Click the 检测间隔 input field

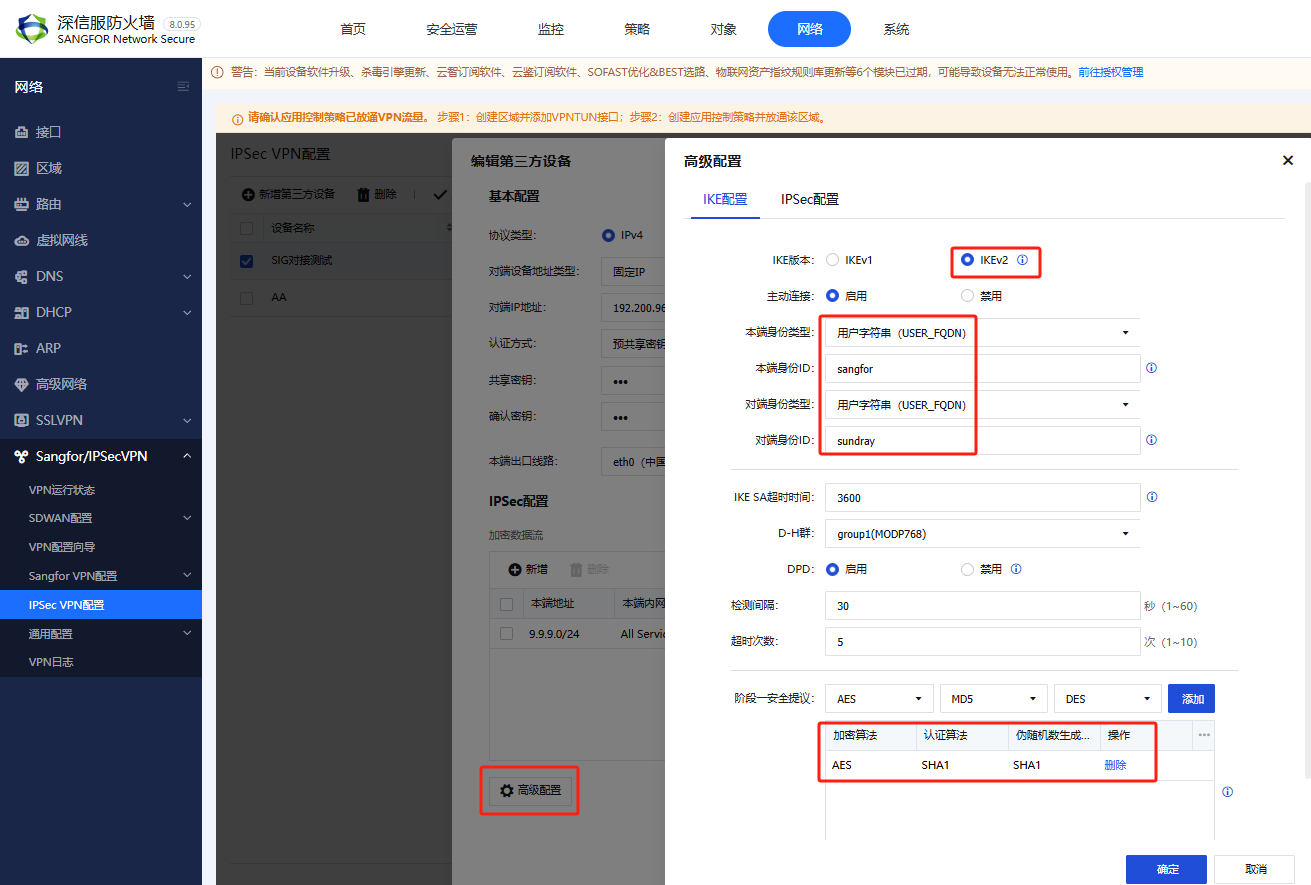pos(983,606)
